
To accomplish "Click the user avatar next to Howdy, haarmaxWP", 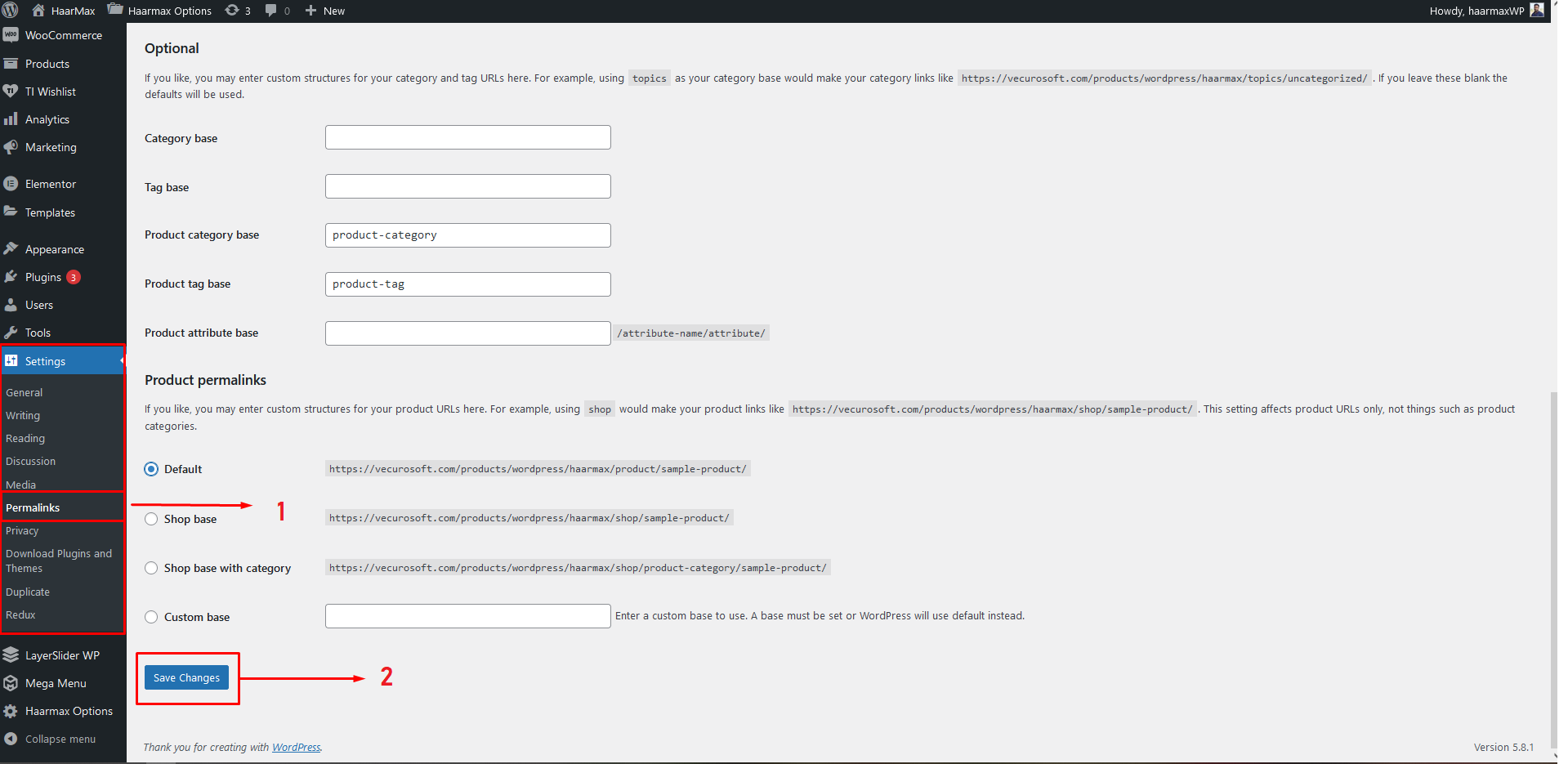I will pyautogui.click(x=1537, y=10).
